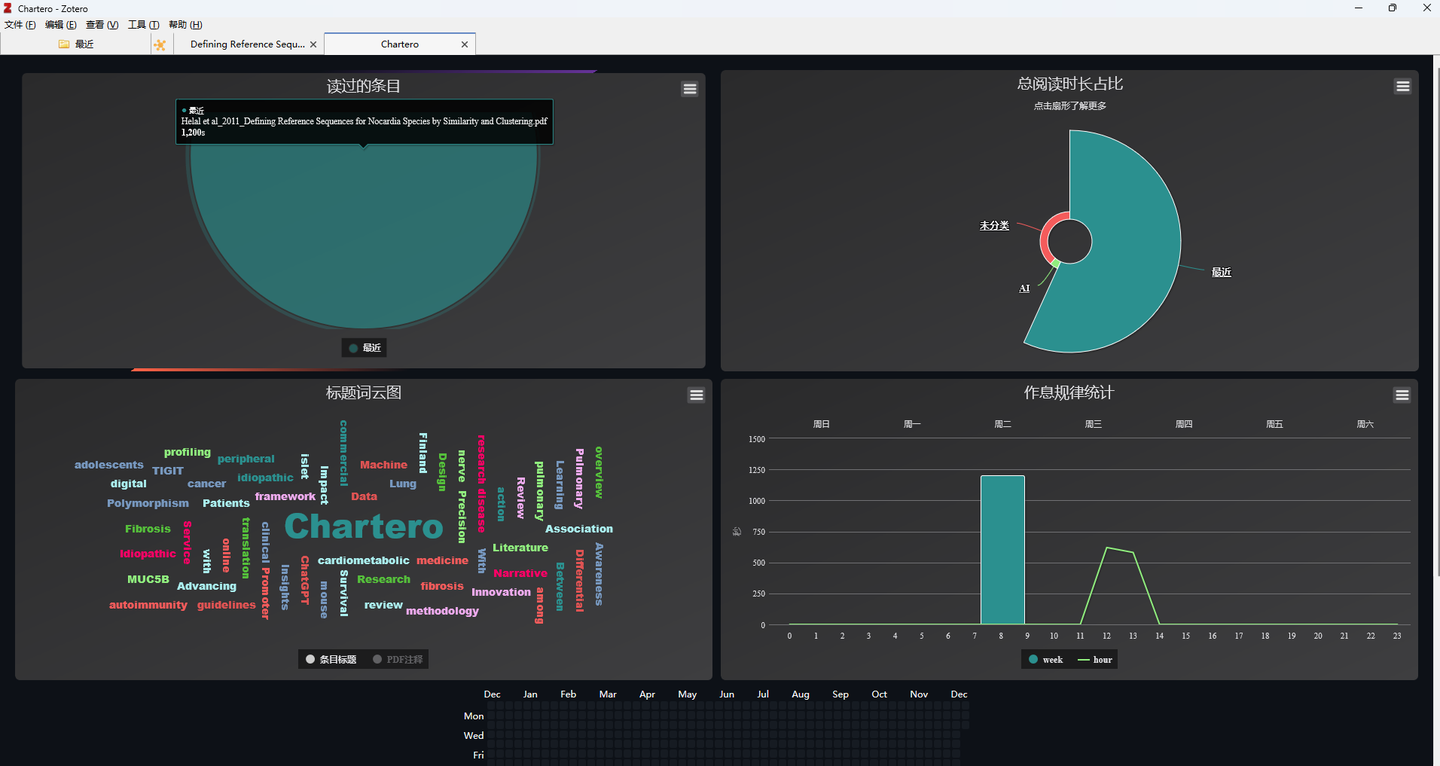Click the word Fibrosis in the word cloud
1440x766 pixels.
click(148, 529)
